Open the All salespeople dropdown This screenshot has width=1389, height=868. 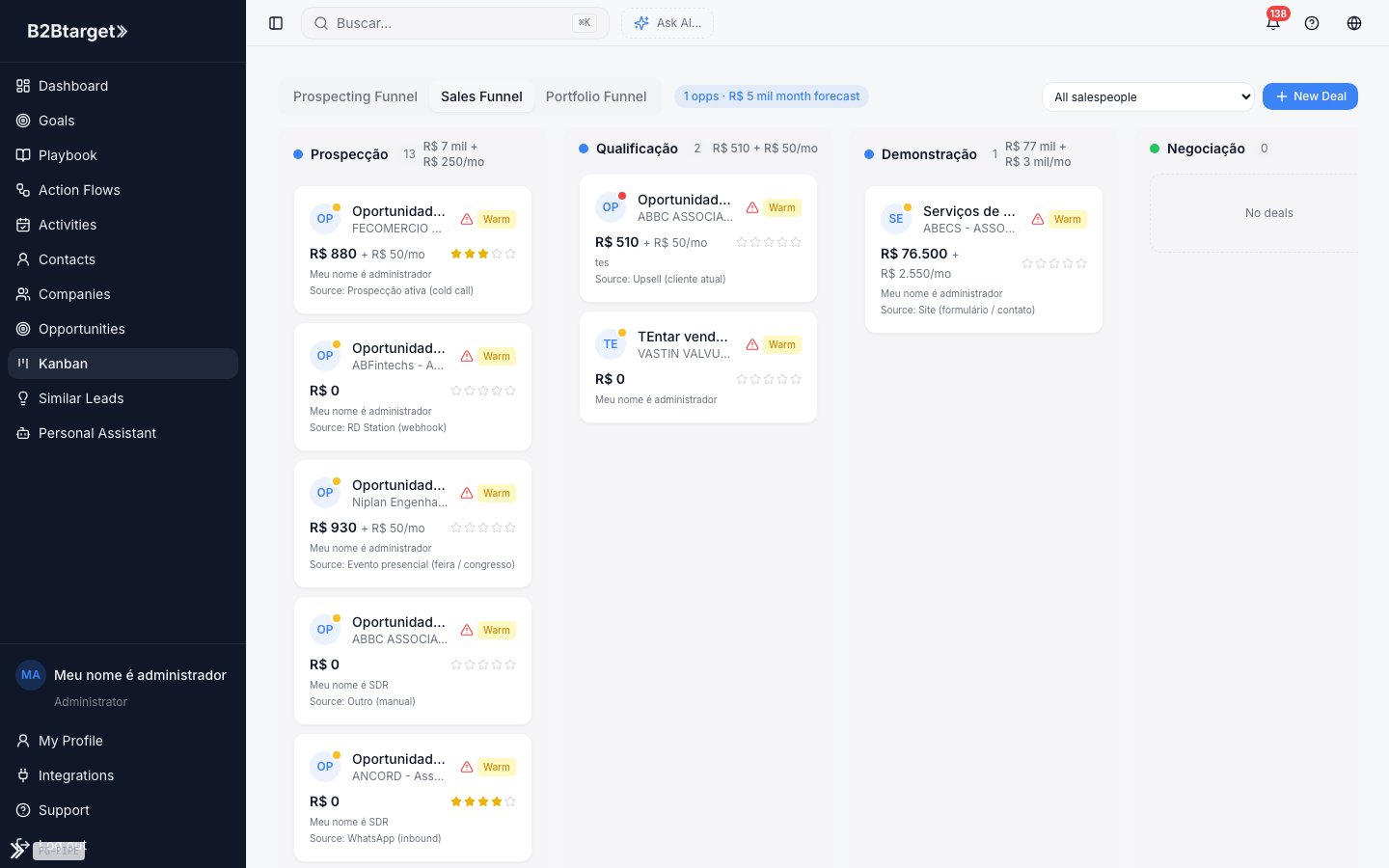[x=1148, y=96]
